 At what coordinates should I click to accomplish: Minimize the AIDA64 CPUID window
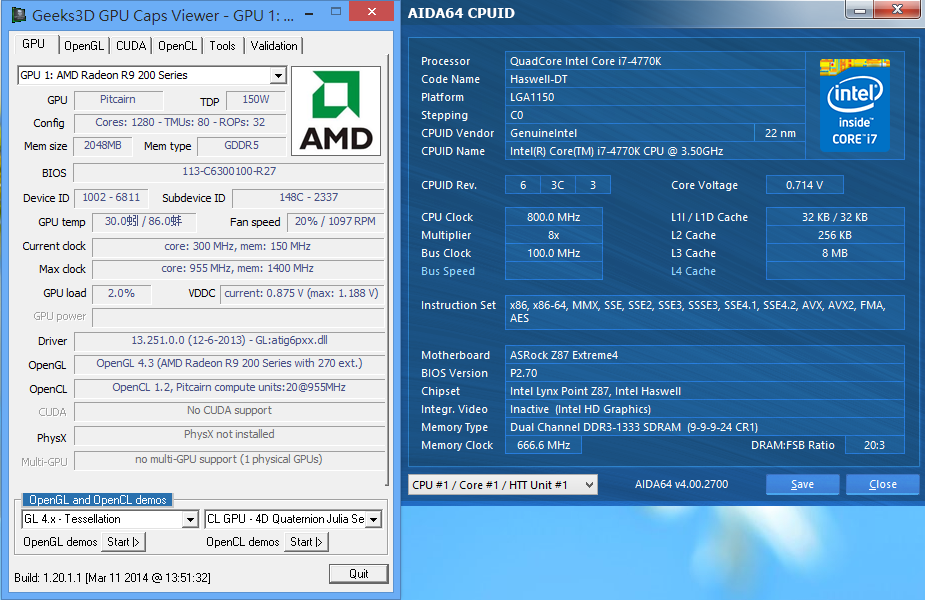pos(860,10)
